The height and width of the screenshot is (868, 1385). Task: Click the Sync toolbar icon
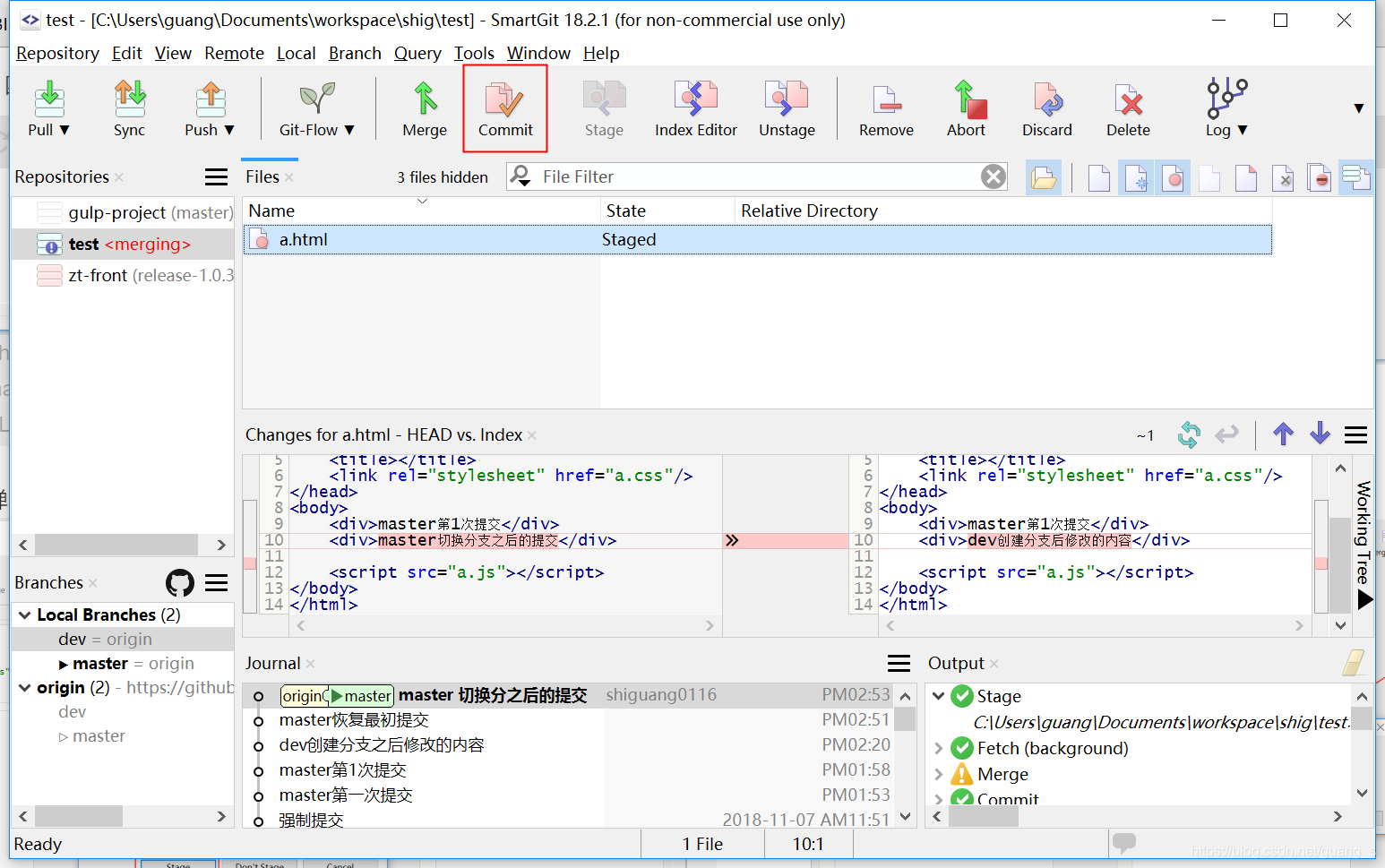coord(129,99)
